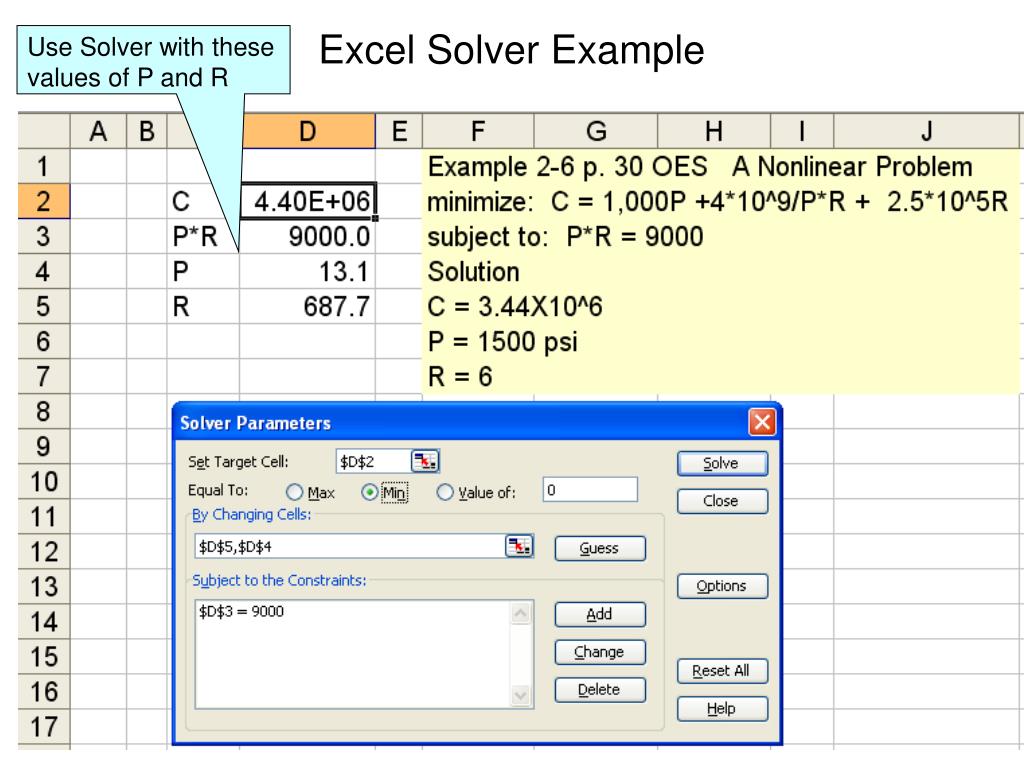Select the Value of radio button
This screenshot has height=768, width=1024.
[445, 492]
